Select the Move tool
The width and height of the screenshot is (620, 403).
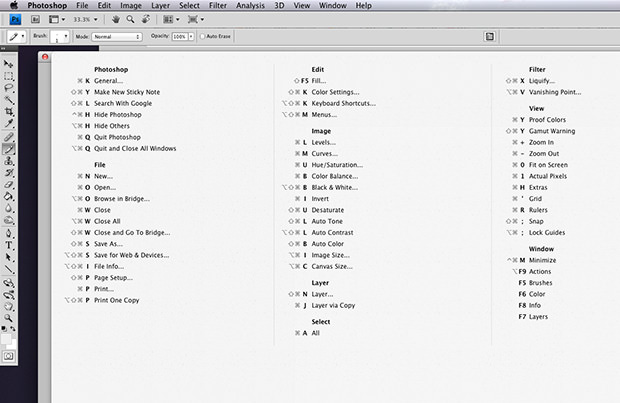click(8, 64)
